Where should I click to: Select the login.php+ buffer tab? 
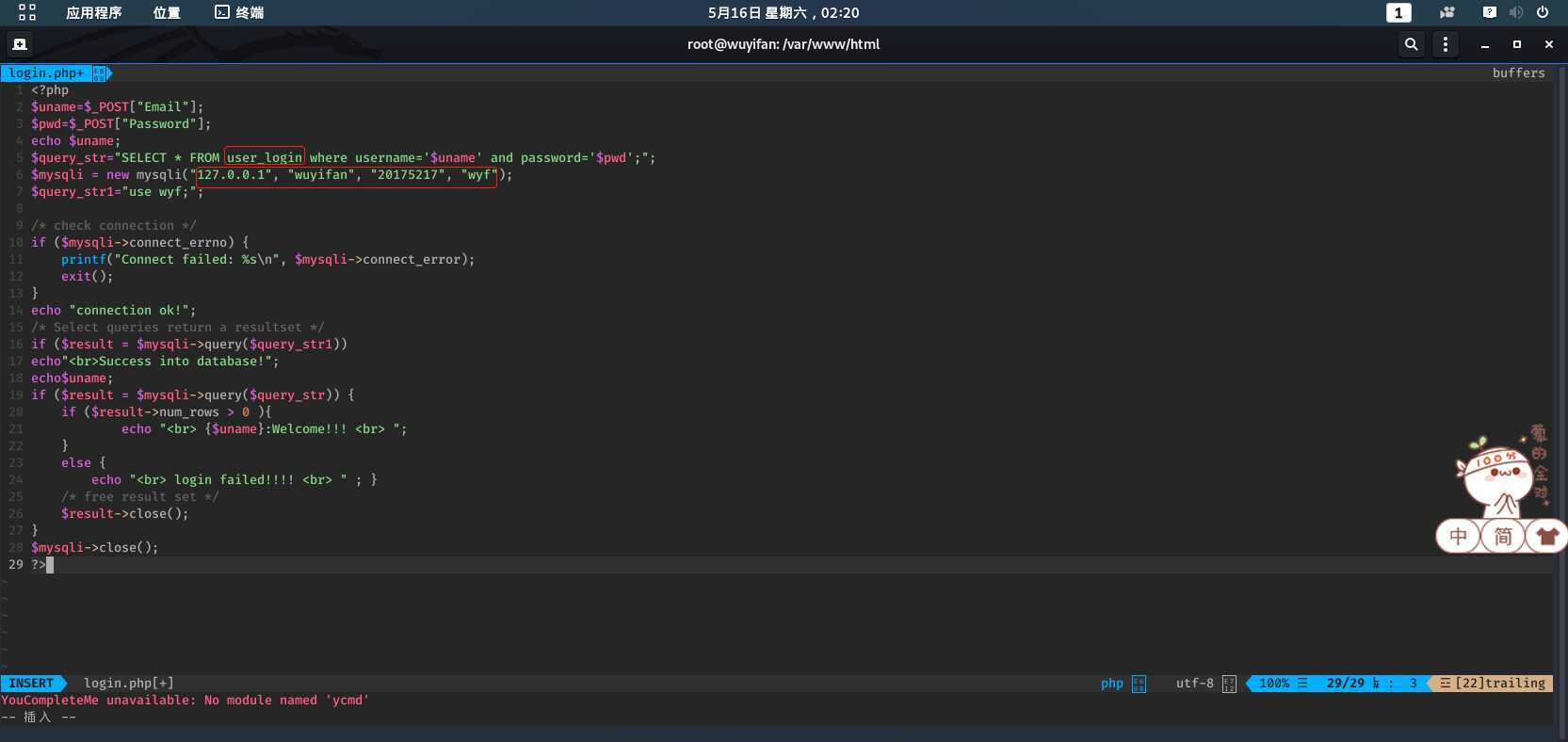tap(46, 73)
